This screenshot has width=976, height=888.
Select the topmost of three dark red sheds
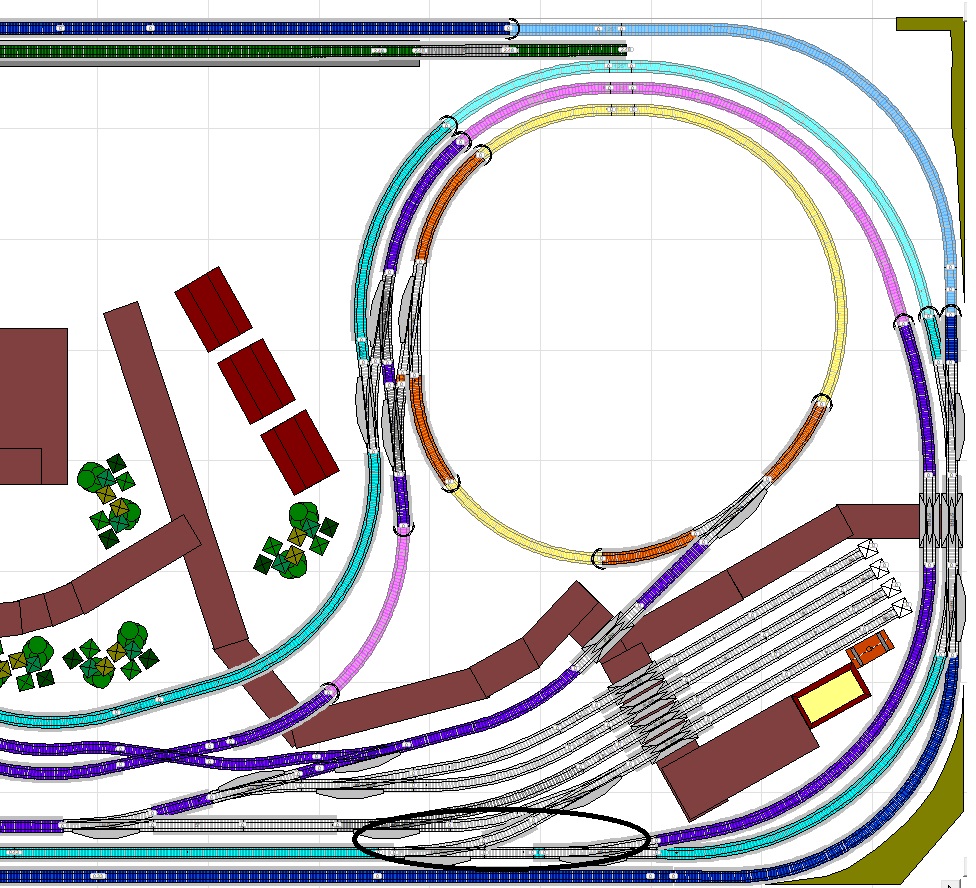click(214, 308)
